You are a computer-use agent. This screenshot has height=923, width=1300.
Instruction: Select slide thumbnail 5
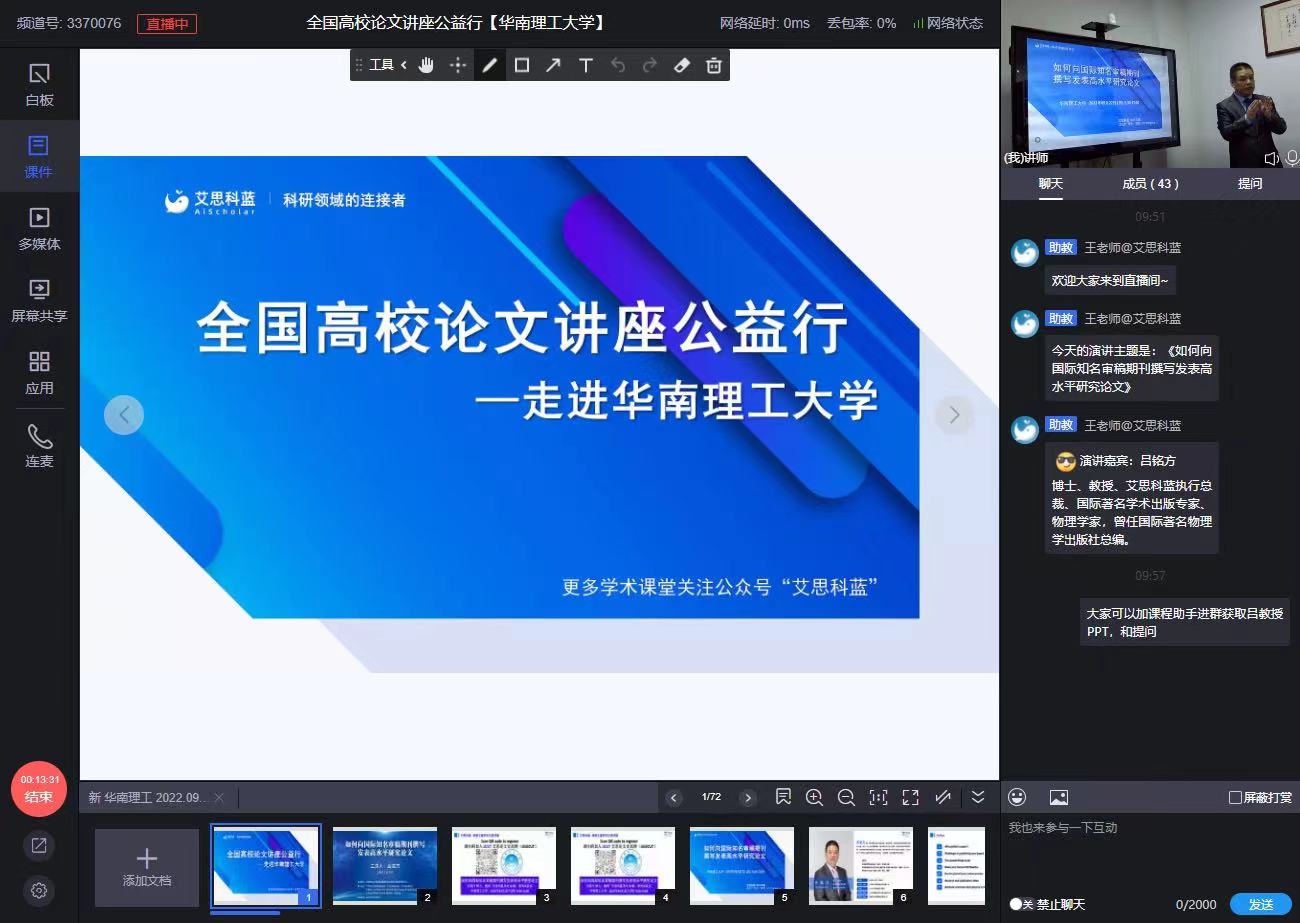coord(742,866)
